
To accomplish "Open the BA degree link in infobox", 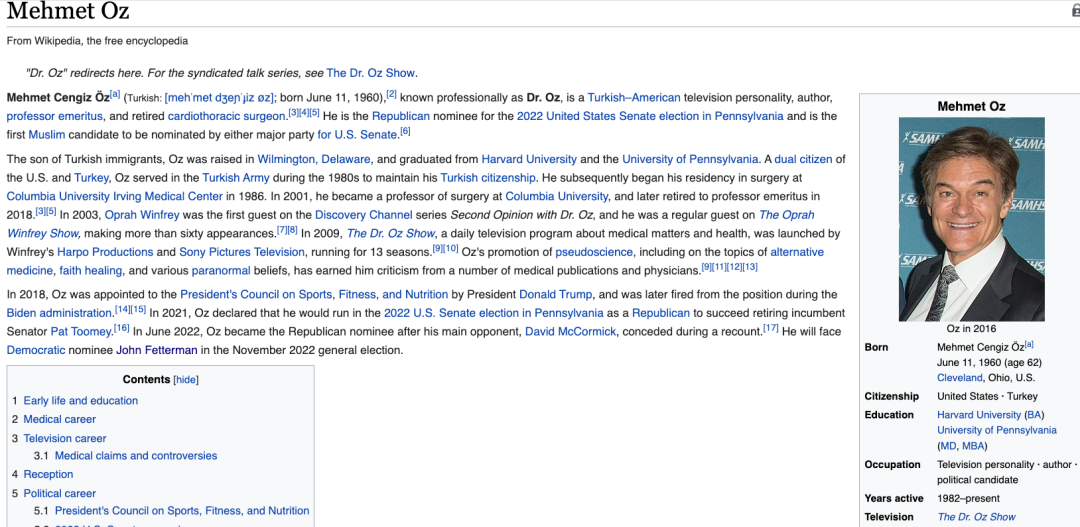I will (1035, 415).
